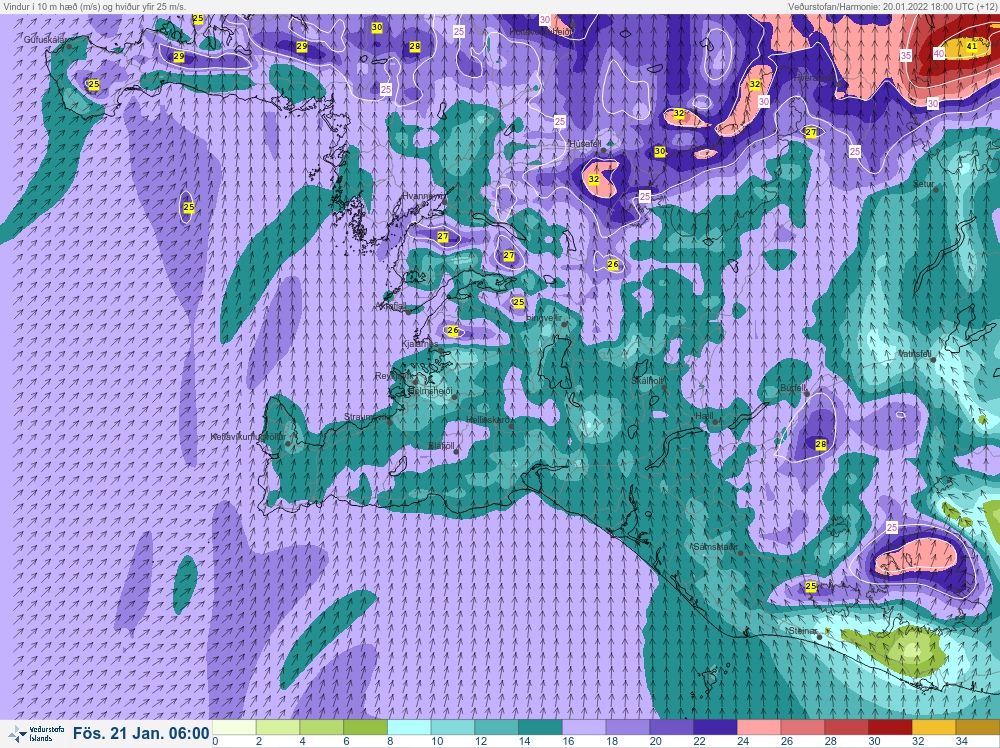Click the Keflavíkurflugvöllur station label
The height and width of the screenshot is (748, 1000).
tap(248, 437)
